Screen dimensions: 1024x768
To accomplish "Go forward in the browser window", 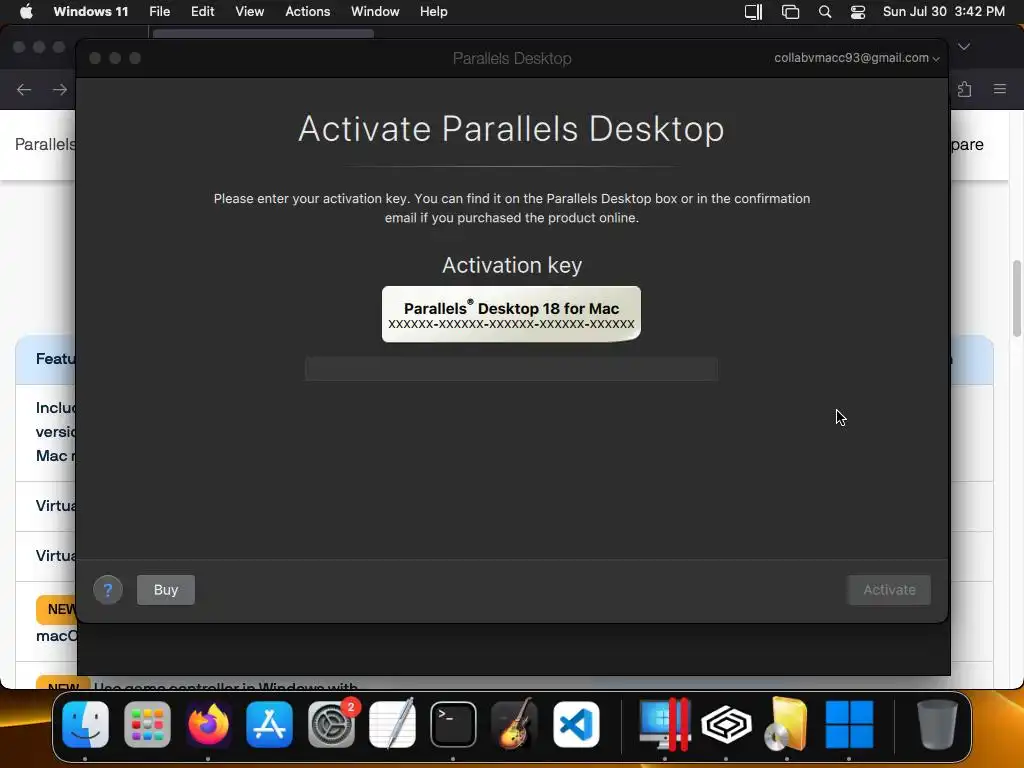I will click(59, 89).
